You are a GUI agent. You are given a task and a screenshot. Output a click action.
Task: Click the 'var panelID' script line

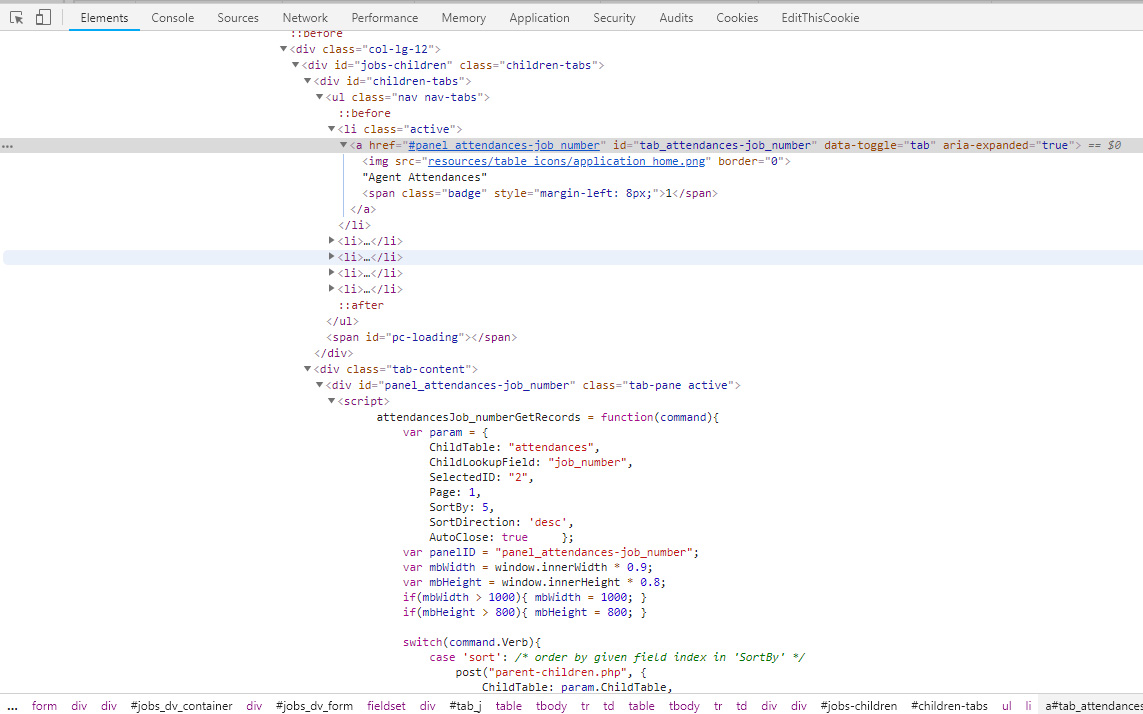pyautogui.click(x=551, y=552)
